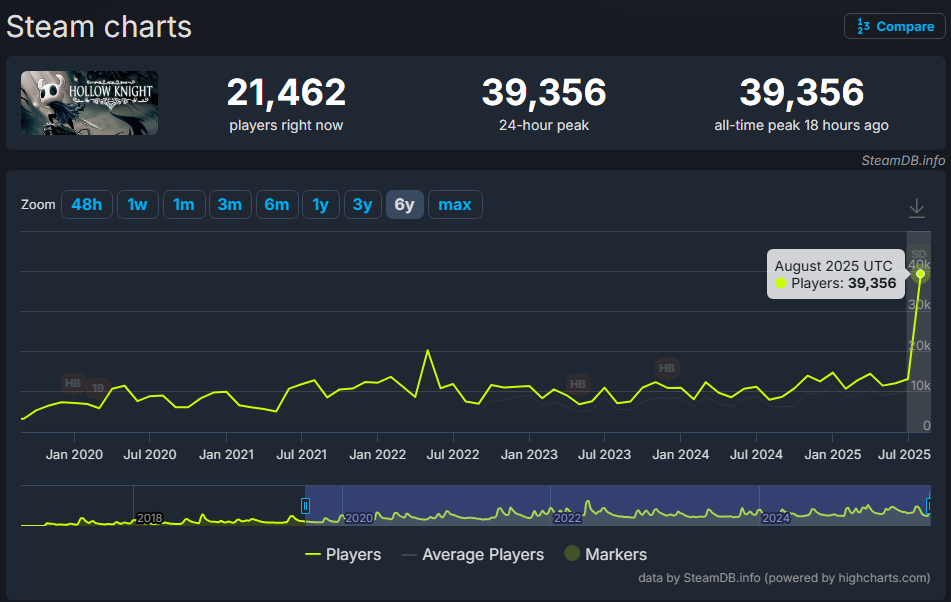Click the Hollow Knight game thumbnail
The height and width of the screenshot is (602, 951).
[89, 103]
